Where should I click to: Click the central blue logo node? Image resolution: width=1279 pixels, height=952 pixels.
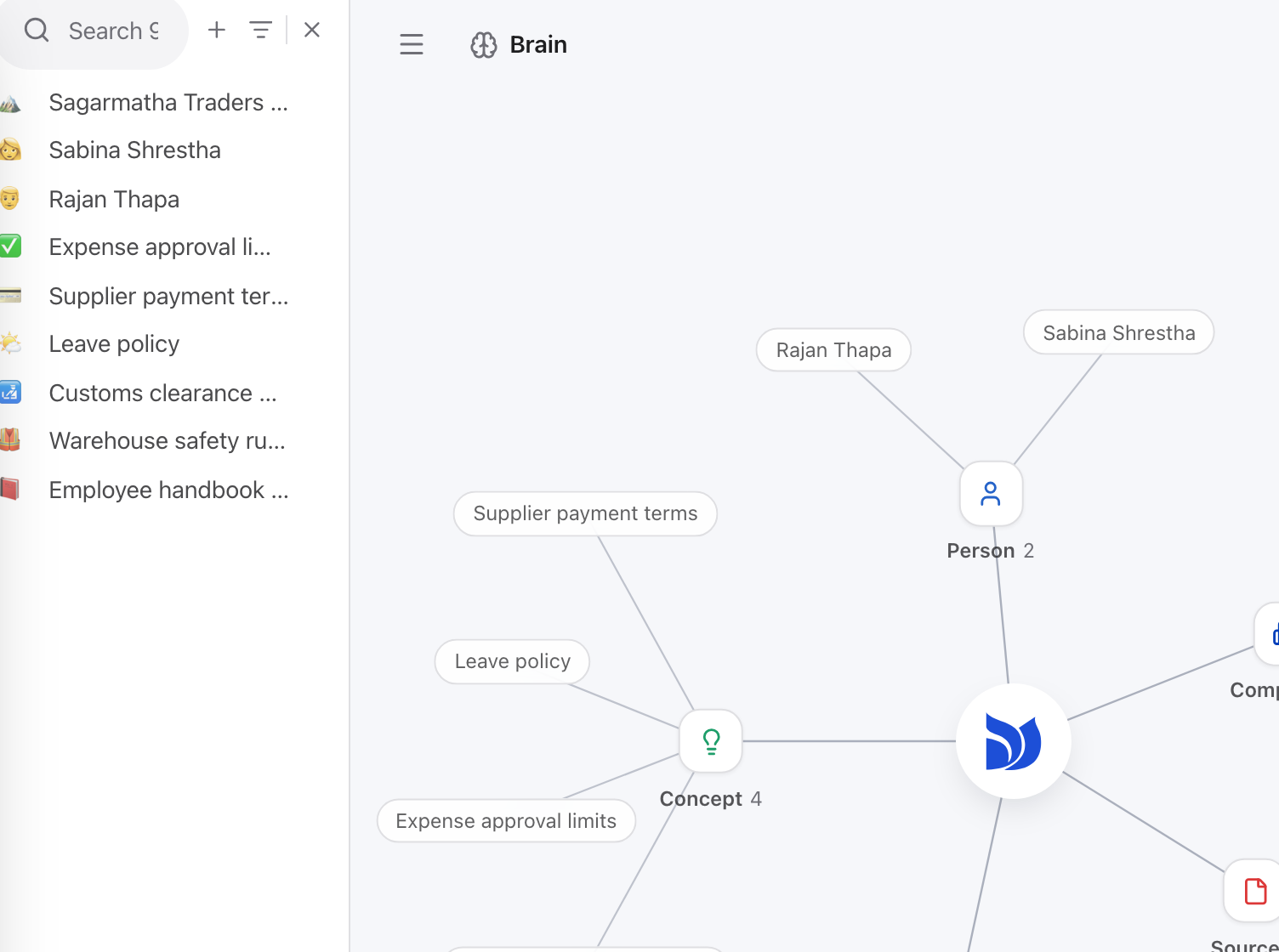pos(1013,741)
